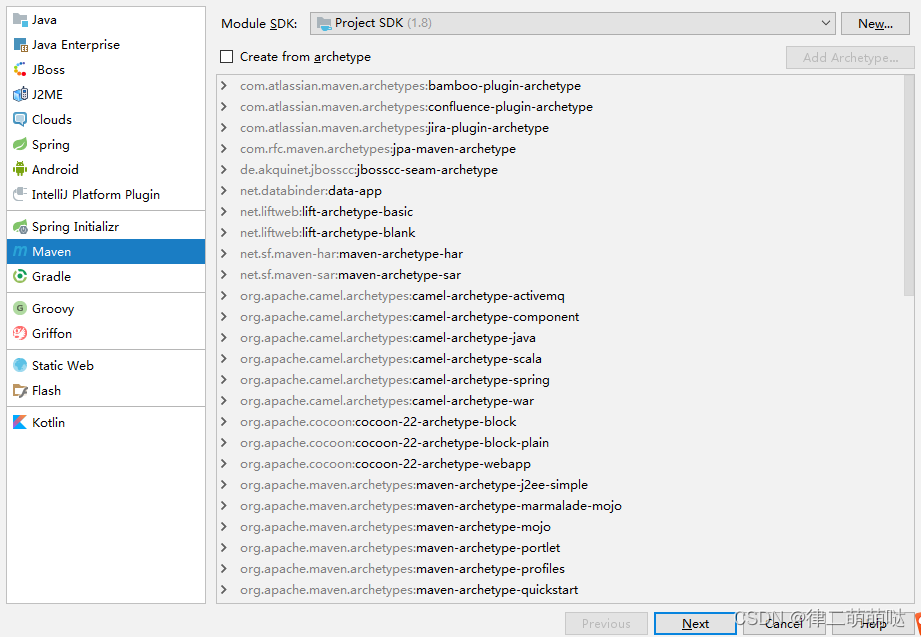Click the Previous button
921x637 pixels.
(x=606, y=623)
